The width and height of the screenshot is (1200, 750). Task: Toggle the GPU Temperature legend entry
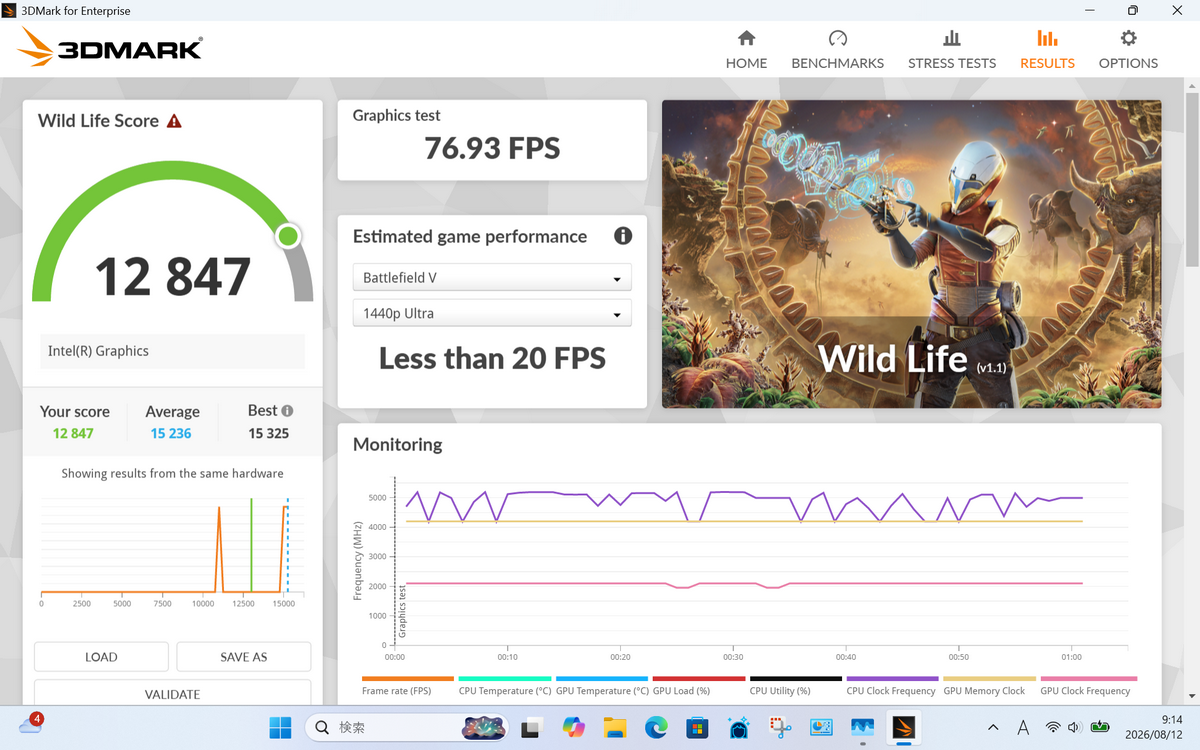(x=602, y=686)
